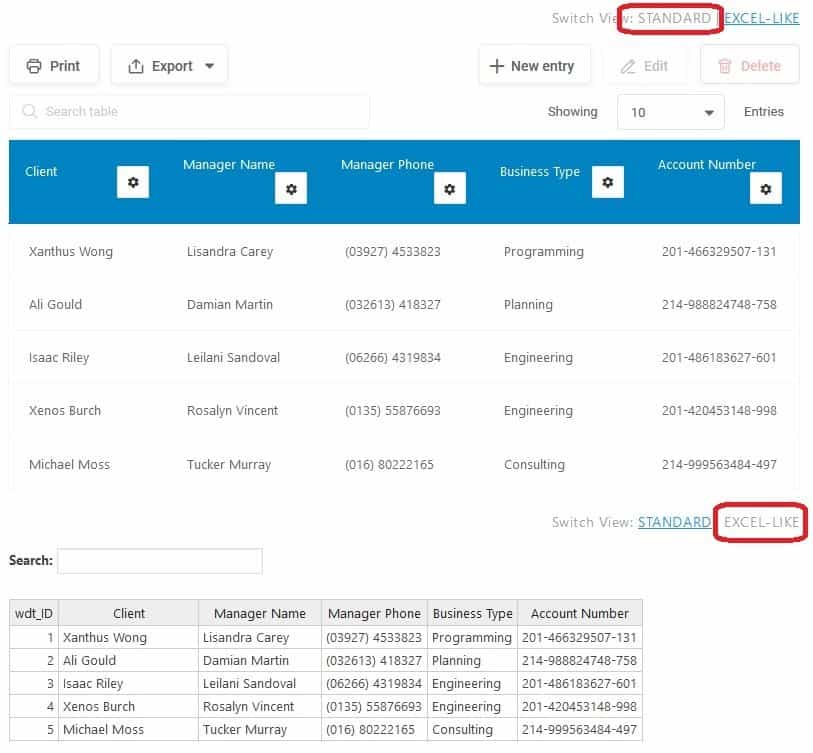Click account 214-999563484-497 in standard table
Image resolution: width=813 pixels, height=753 pixels.
(719, 465)
